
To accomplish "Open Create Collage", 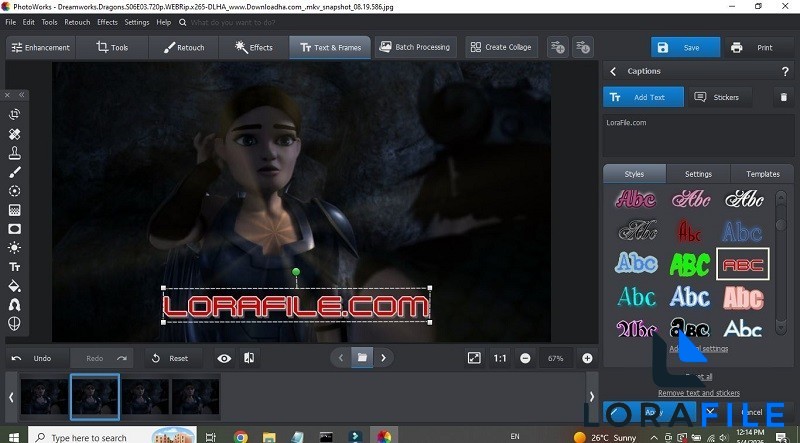I will (501, 47).
